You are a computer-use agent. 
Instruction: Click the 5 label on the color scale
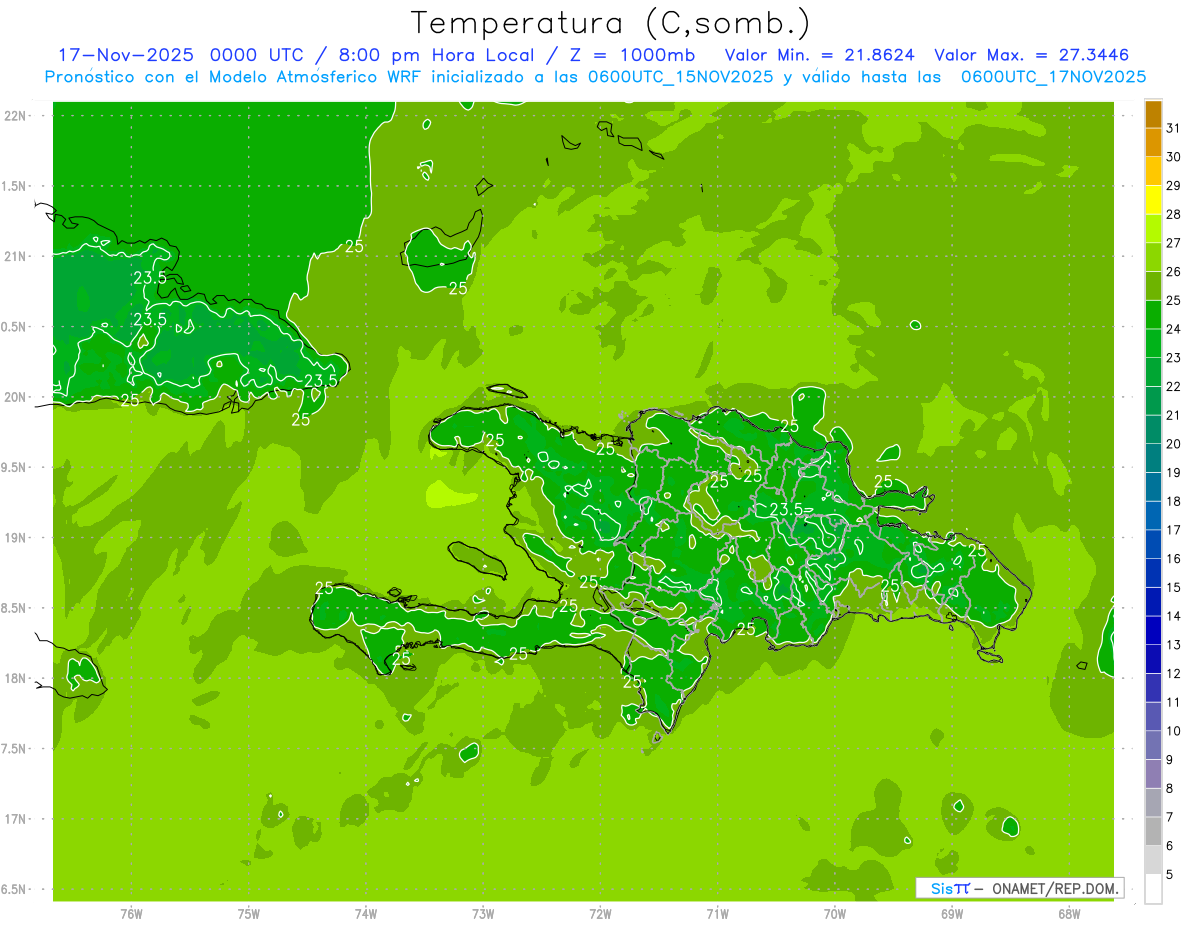(1170, 874)
